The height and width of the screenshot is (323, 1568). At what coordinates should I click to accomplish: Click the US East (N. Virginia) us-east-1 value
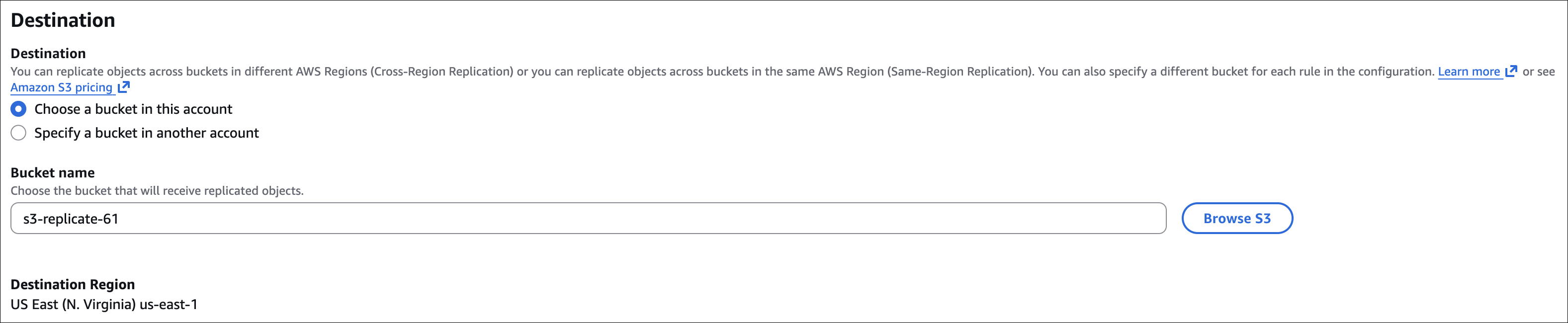click(x=104, y=304)
